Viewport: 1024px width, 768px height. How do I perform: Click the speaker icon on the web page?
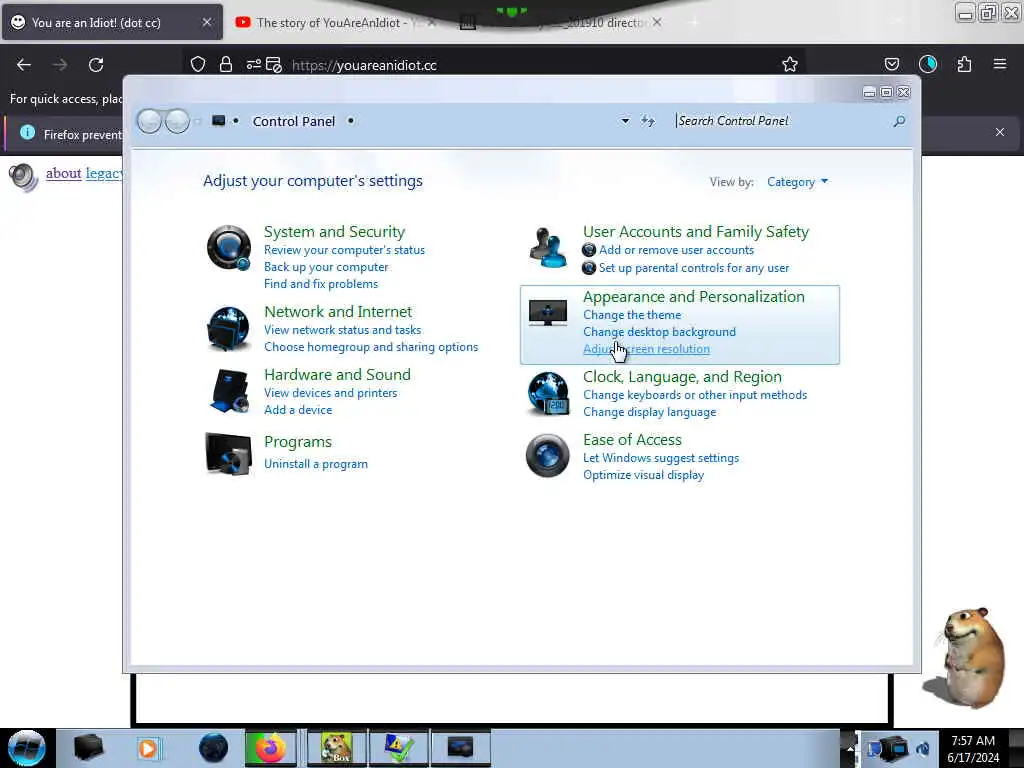coord(24,177)
